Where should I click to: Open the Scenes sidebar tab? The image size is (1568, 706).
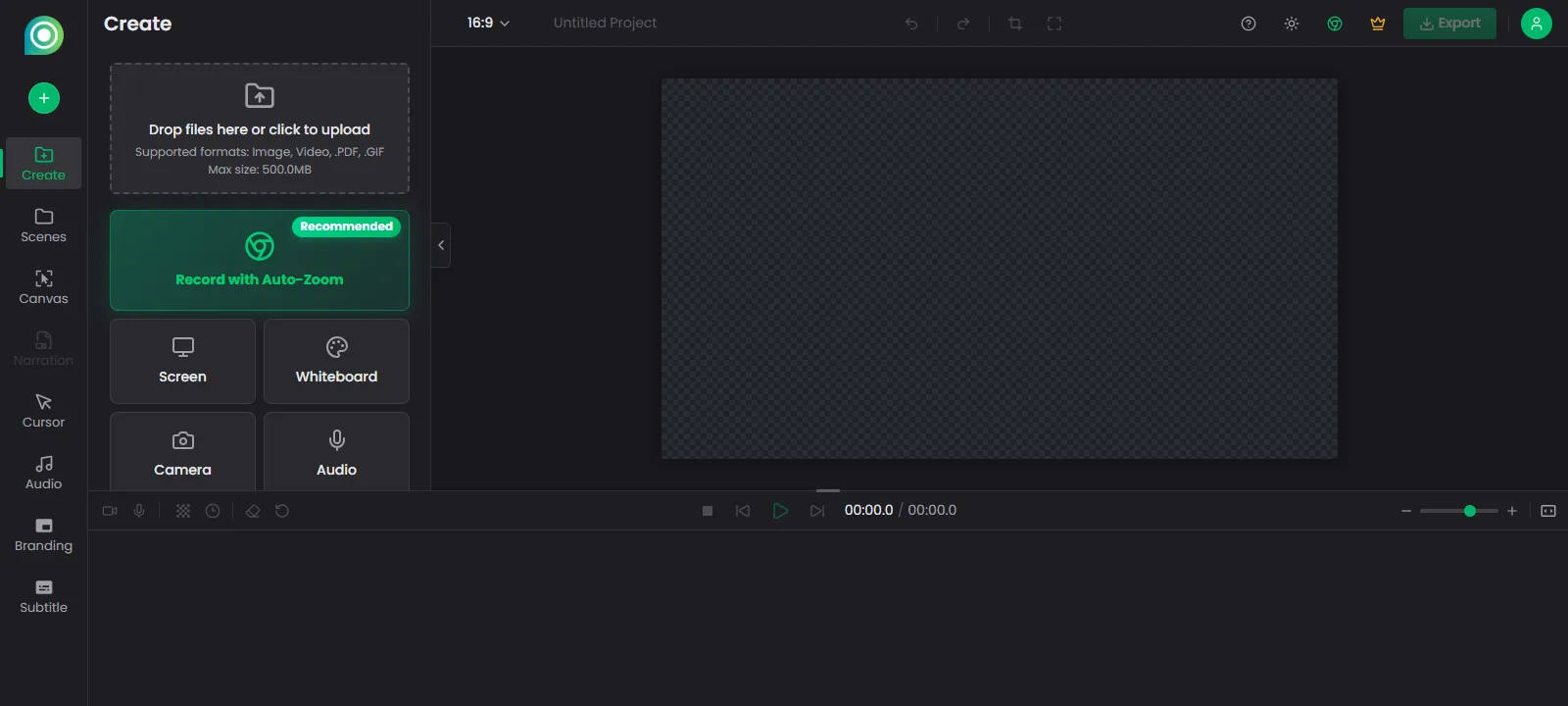44,225
